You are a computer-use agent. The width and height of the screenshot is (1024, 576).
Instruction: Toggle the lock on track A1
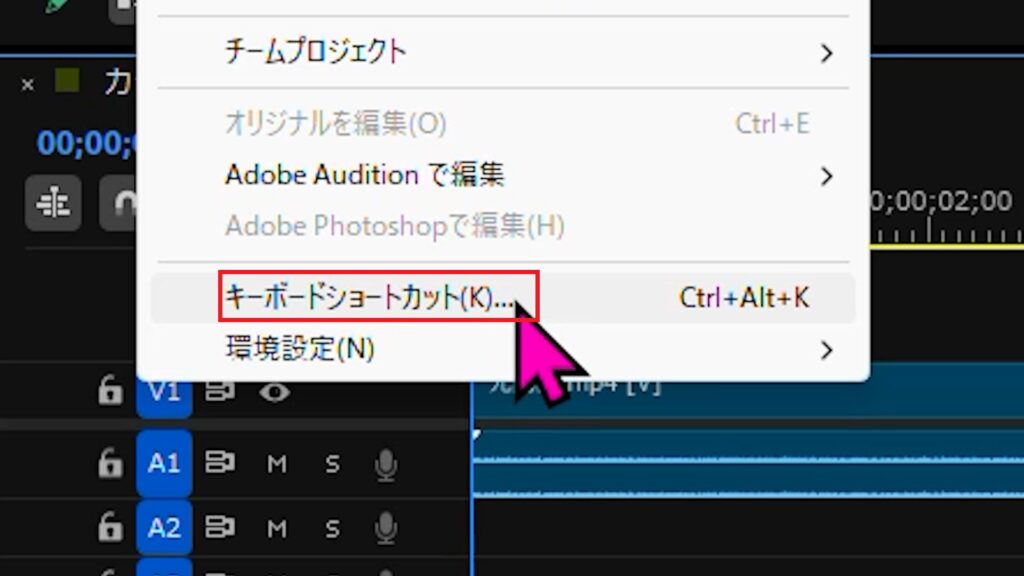pyautogui.click(x=109, y=463)
